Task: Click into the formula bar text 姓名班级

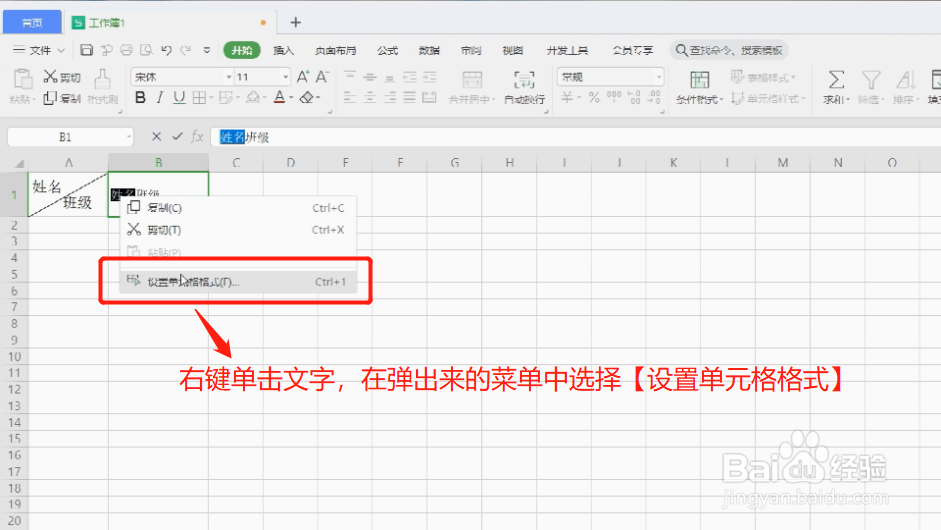Action: (x=244, y=137)
